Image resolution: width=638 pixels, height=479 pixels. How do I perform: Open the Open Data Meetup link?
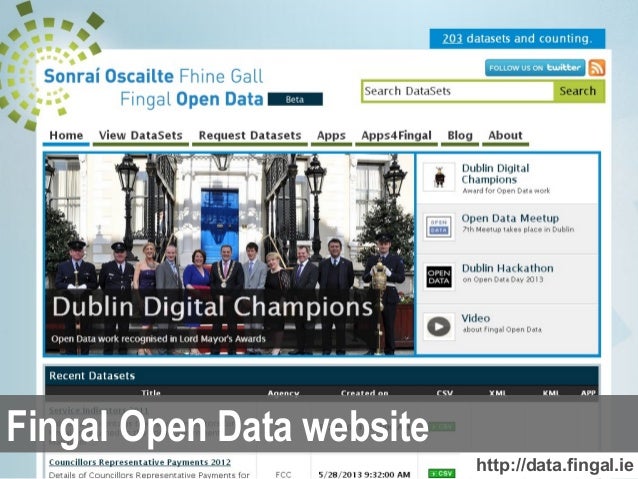[x=510, y=218]
